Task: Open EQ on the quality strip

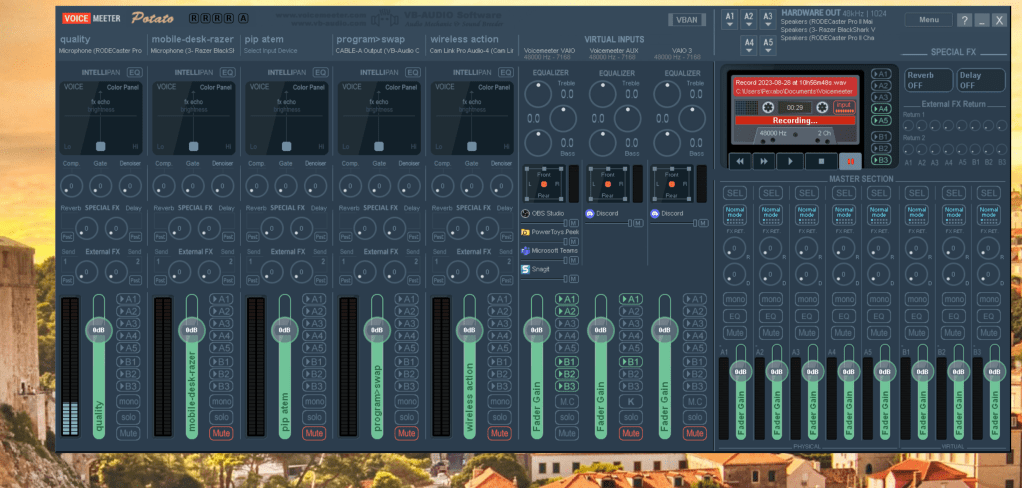Action: (134, 72)
